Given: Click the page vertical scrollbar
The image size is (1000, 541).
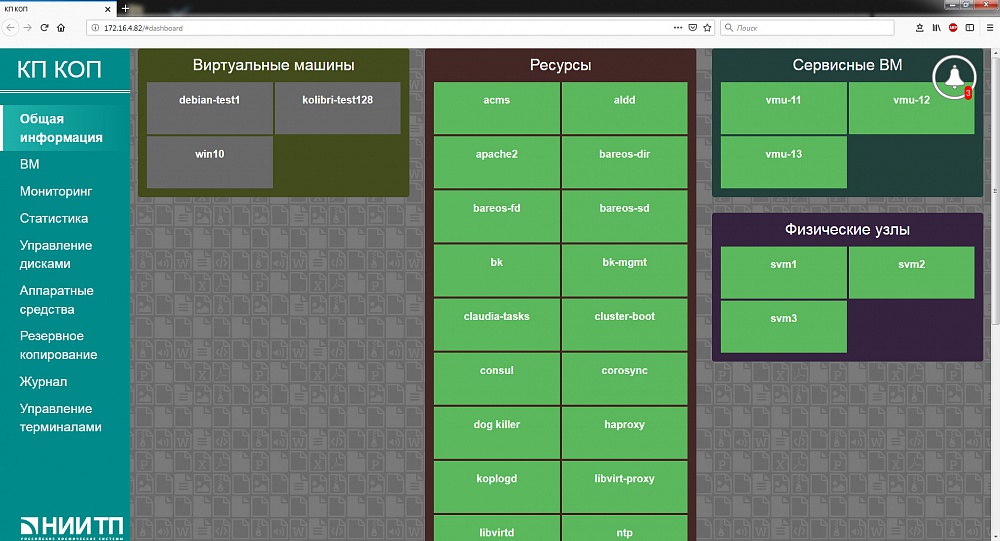Looking at the screenshot, I should click(x=995, y=293).
